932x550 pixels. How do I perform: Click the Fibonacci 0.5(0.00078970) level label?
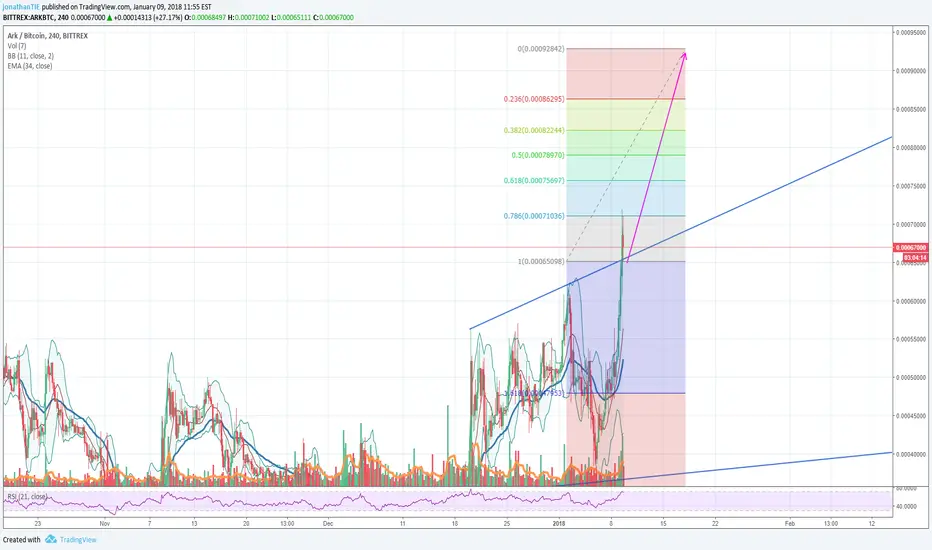[x=538, y=155]
